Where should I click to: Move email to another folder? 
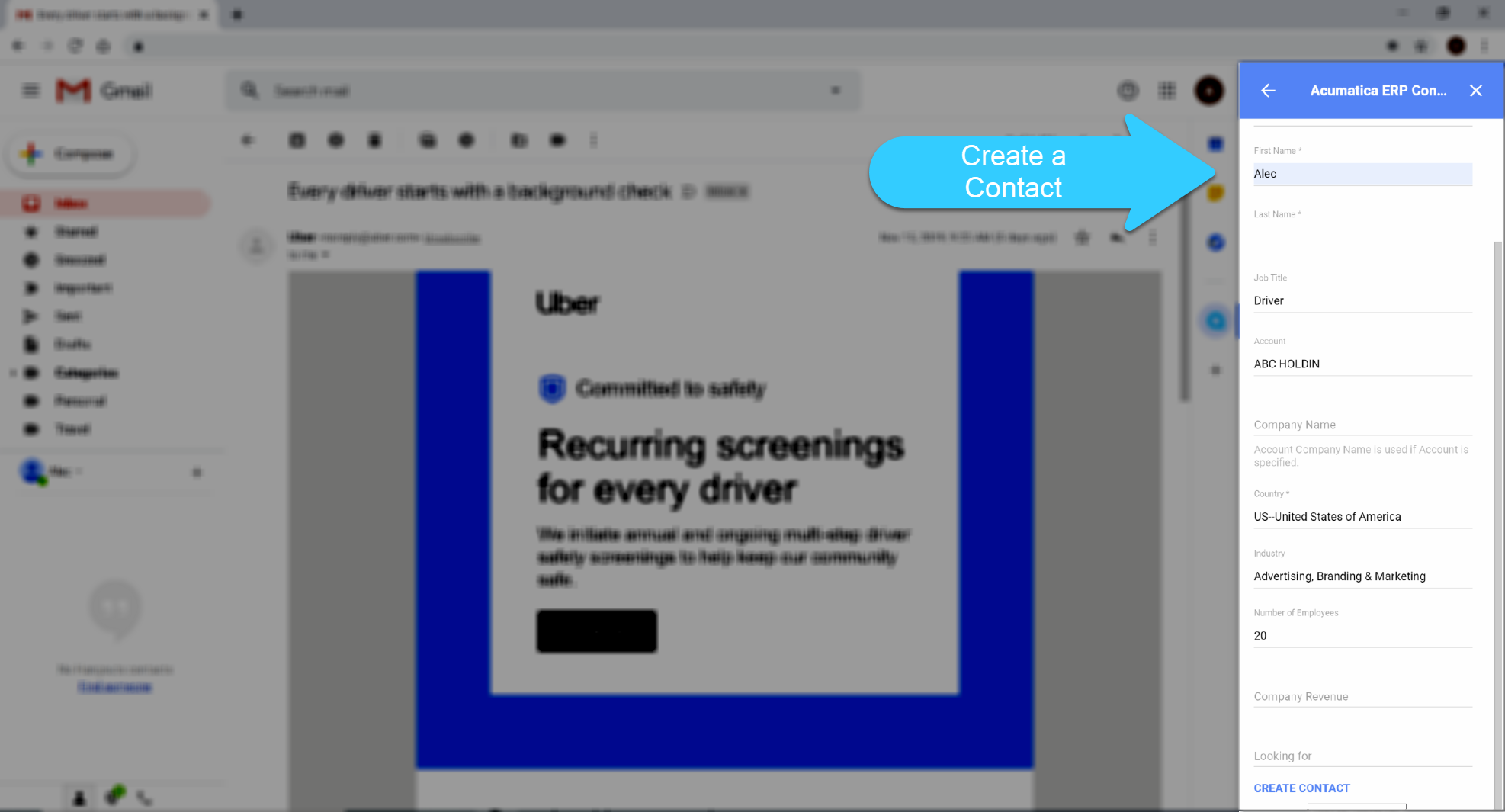(x=519, y=140)
